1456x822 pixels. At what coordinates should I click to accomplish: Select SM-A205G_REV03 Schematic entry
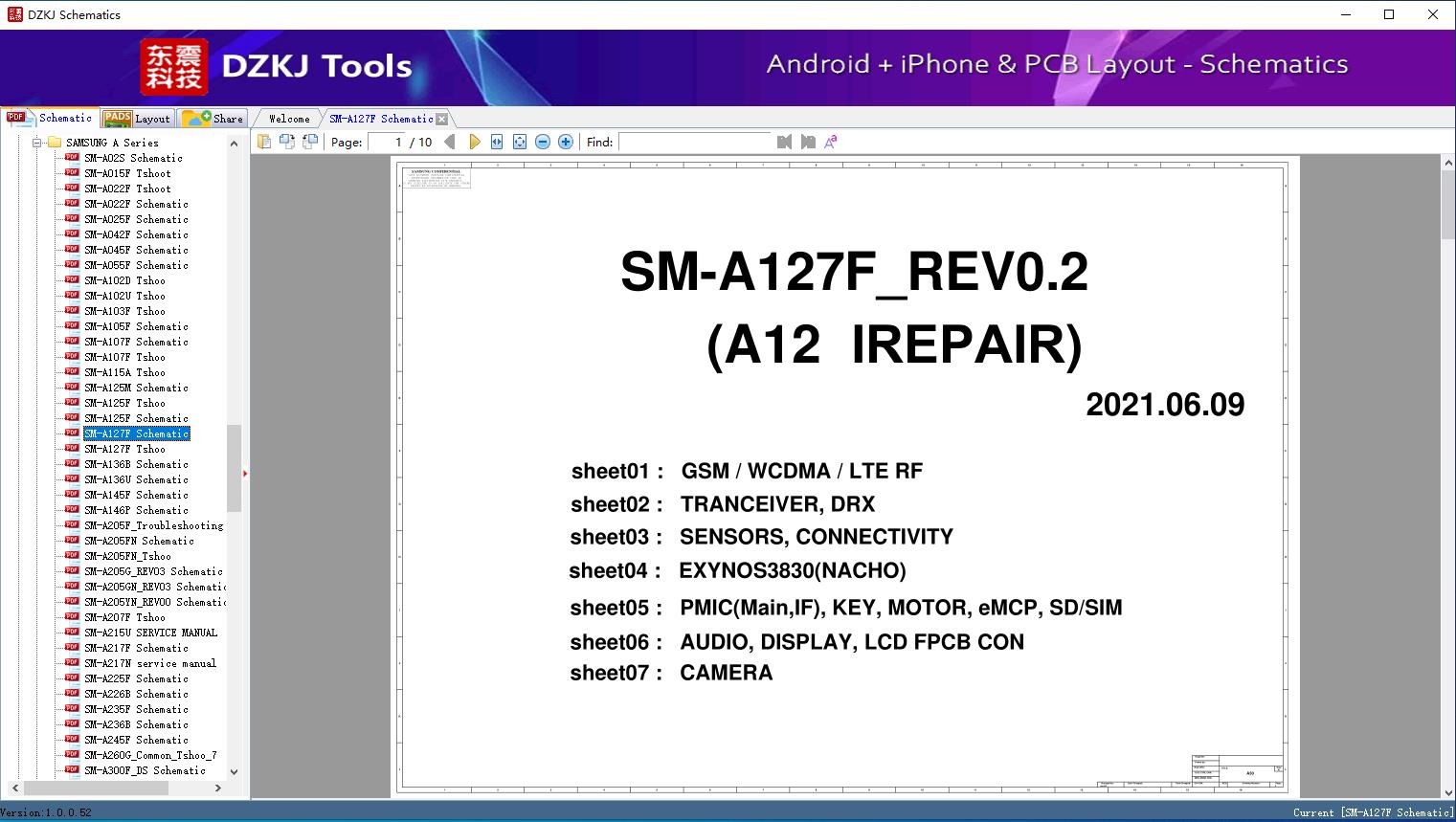(x=153, y=571)
